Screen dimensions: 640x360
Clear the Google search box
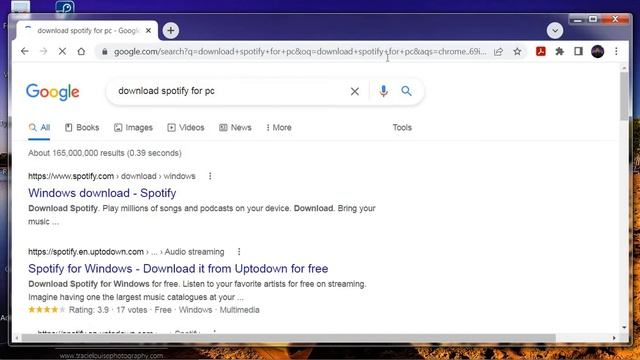point(355,91)
